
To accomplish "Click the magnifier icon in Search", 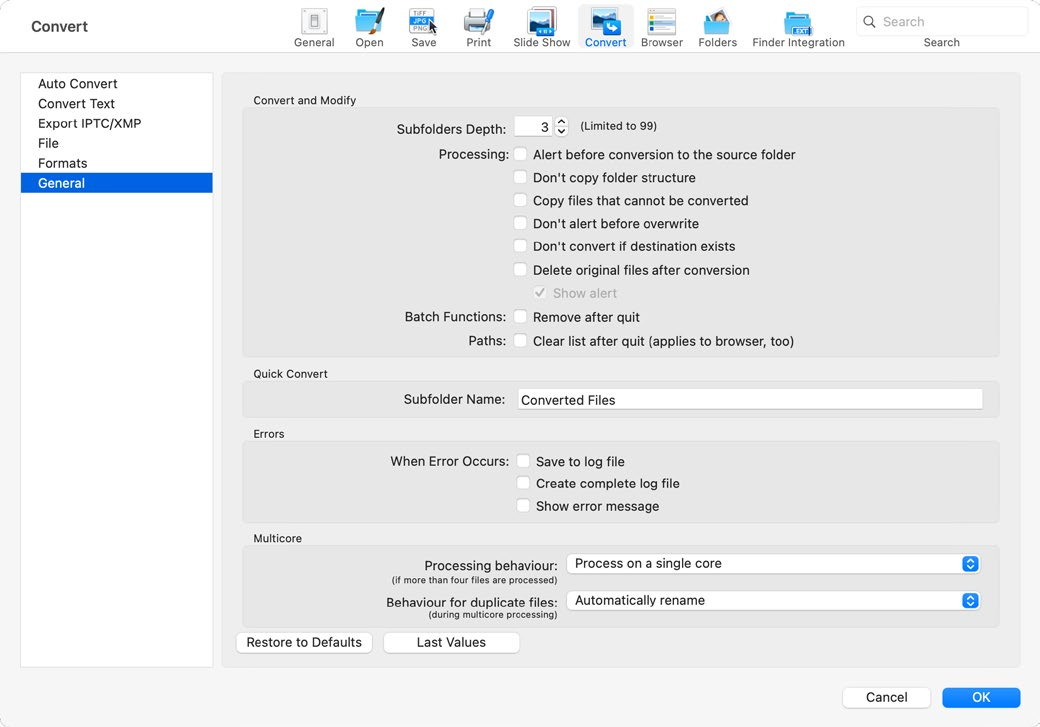I will pos(869,22).
